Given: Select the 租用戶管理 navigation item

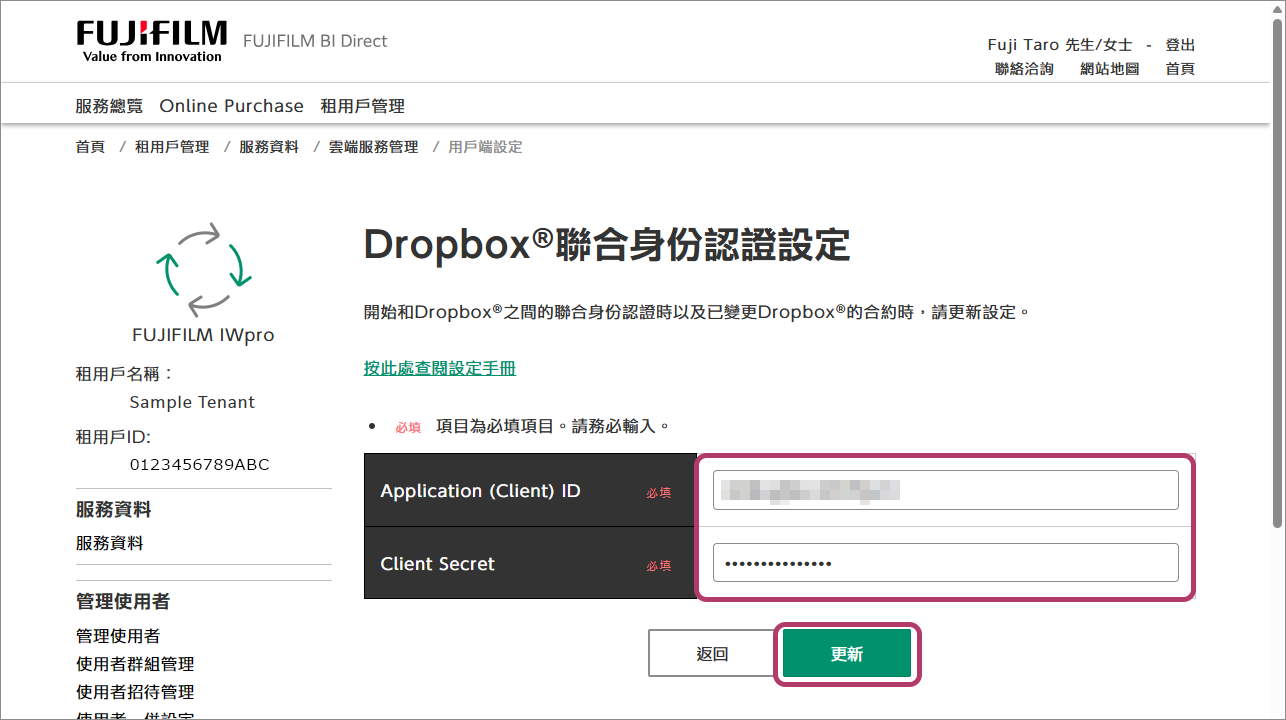Looking at the screenshot, I should click(x=362, y=106).
